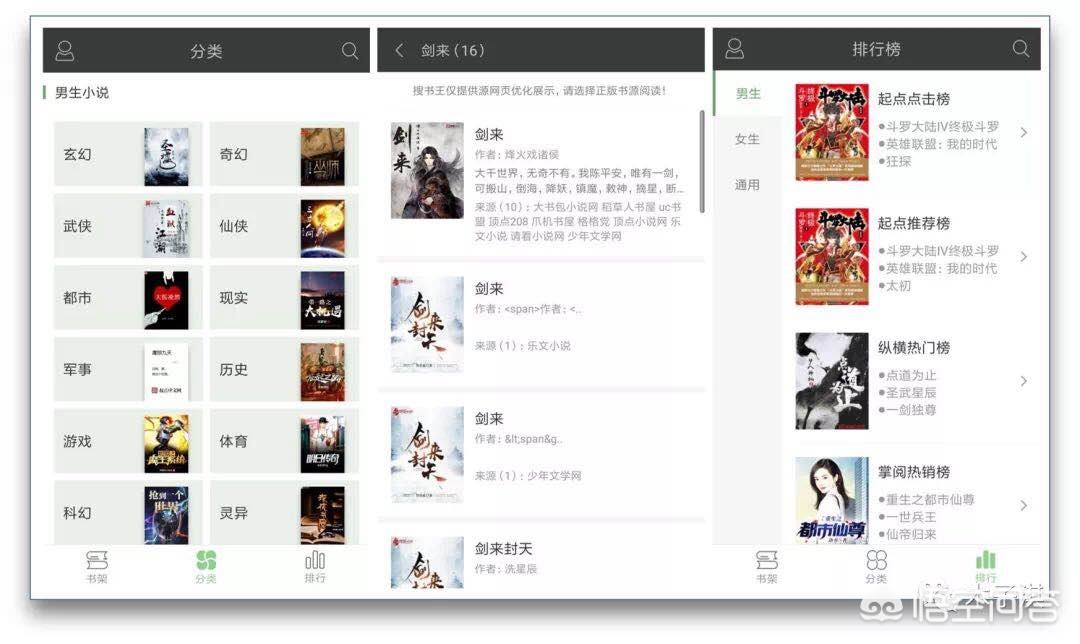Open user profile icon in 排行榜 screen

(x=735, y=49)
